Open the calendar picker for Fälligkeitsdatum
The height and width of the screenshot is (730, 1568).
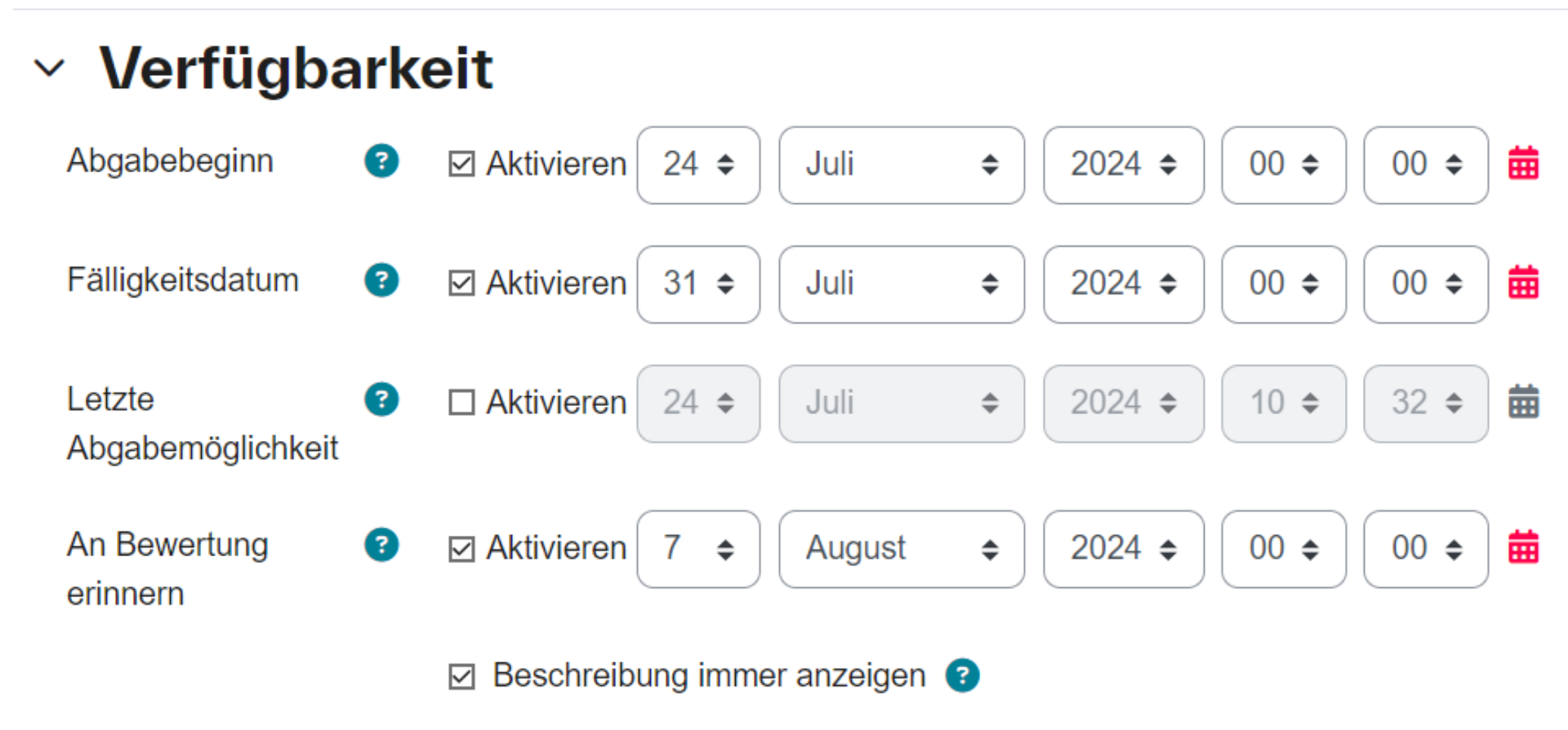point(1523,283)
